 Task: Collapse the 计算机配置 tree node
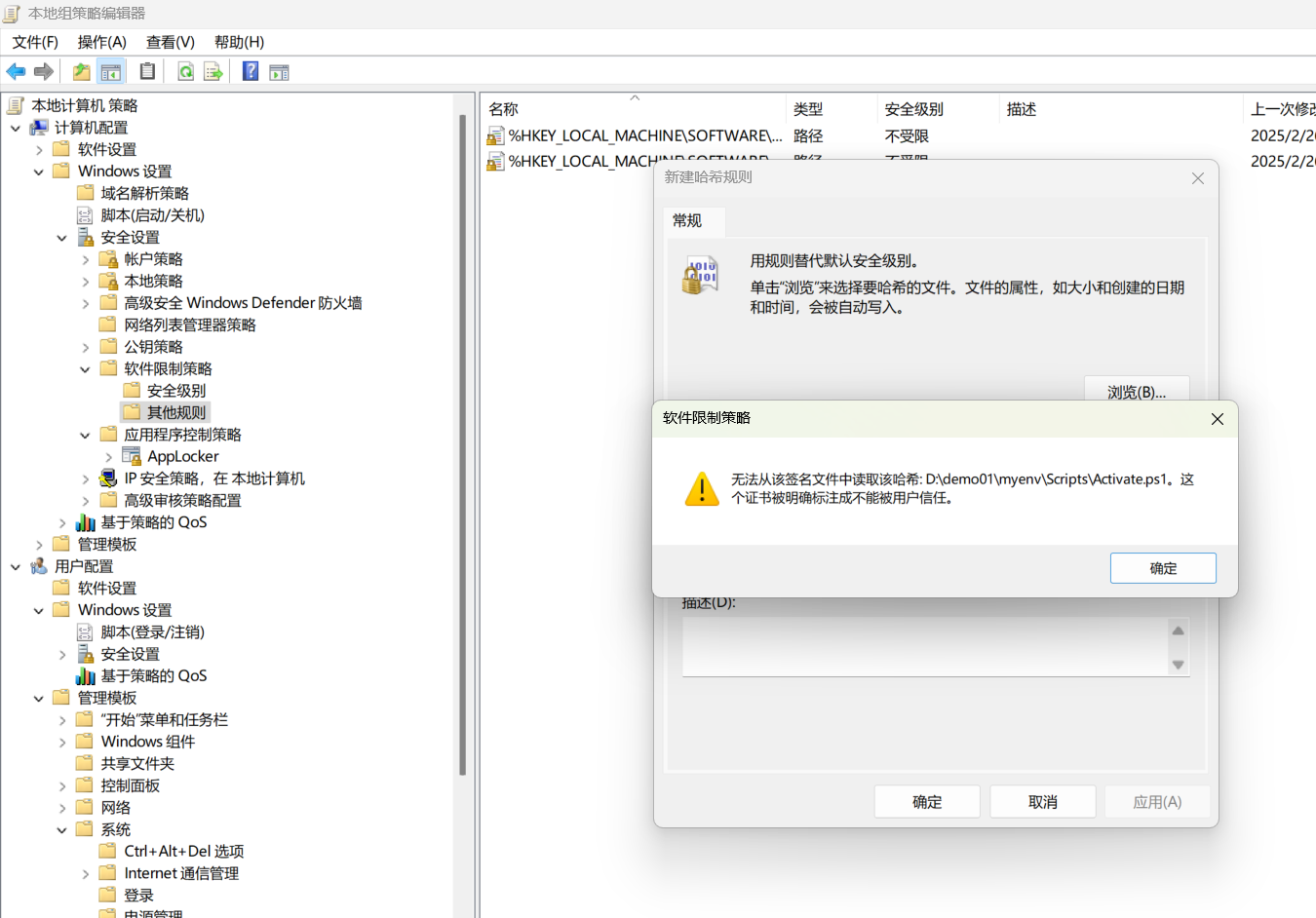[x=16, y=128]
